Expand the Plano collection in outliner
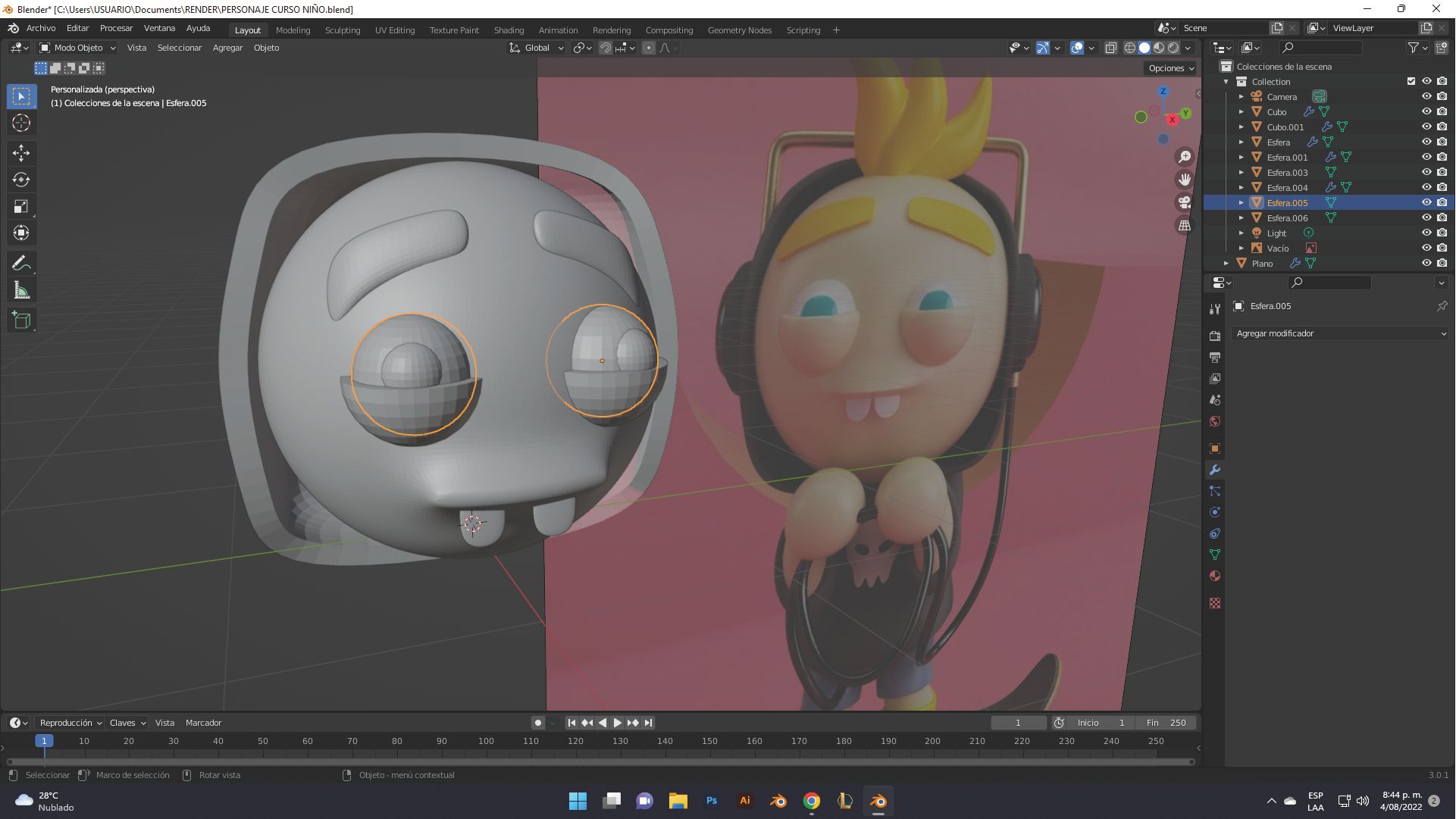Viewport: 1456px width, 819px height. click(x=1226, y=264)
